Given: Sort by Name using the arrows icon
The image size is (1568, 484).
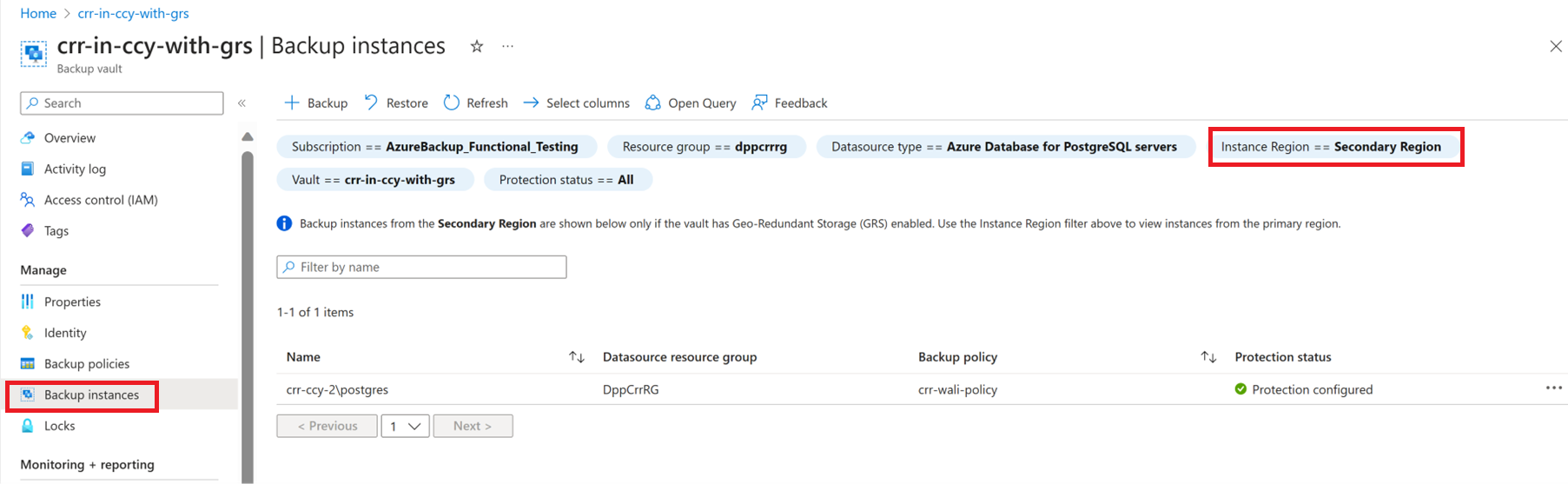Looking at the screenshot, I should 576,357.
